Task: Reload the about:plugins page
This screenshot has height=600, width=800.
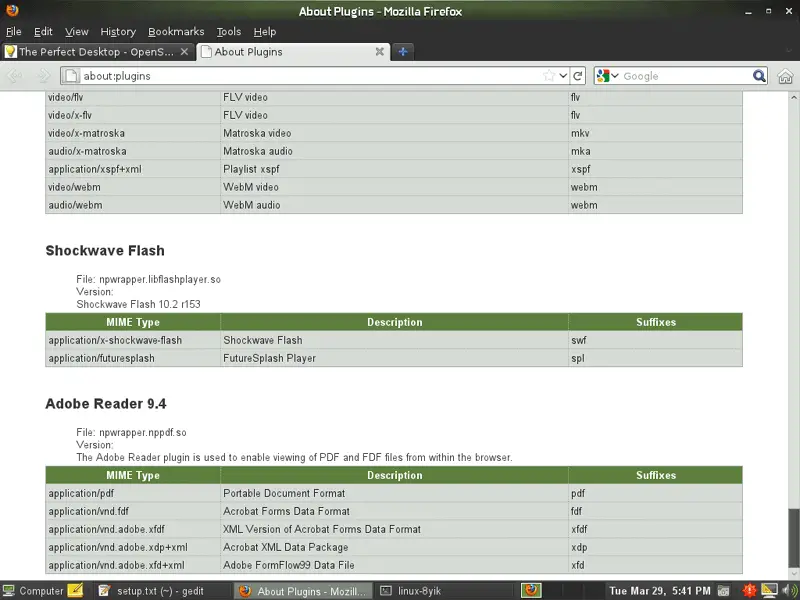Action: tap(578, 76)
